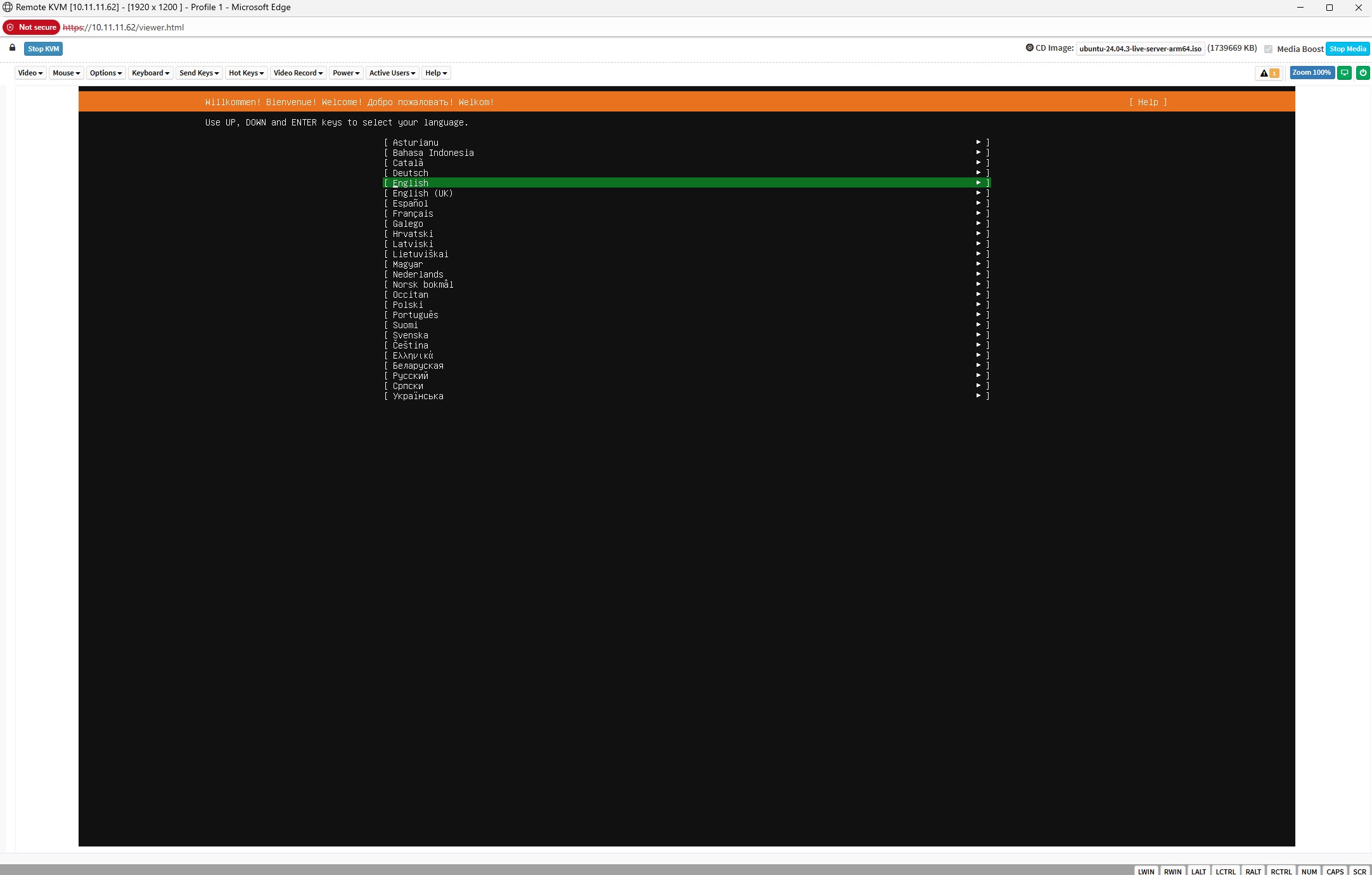Select the Français language entry
The height and width of the screenshot is (875, 1372).
coord(413,214)
